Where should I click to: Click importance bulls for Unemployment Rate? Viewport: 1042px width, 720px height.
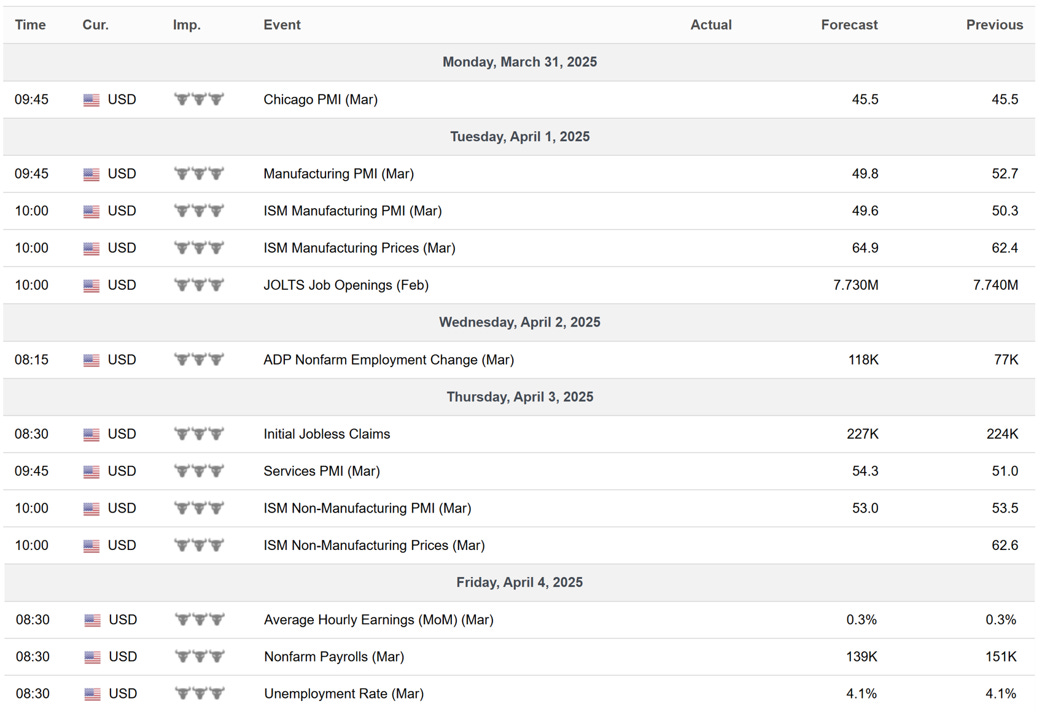coord(199,694)
